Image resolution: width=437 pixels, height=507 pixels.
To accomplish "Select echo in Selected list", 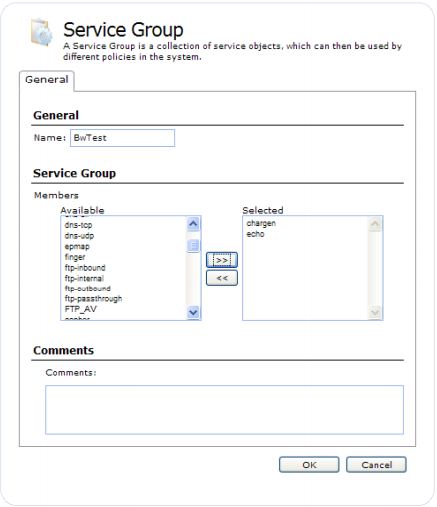I will click(x=255, y=234).
